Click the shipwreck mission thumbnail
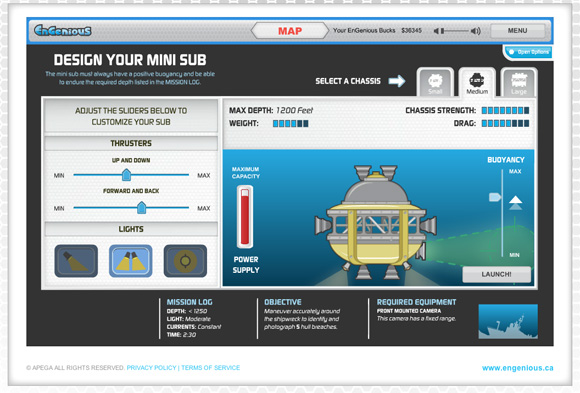The image size is (580, 393). click(508, 321)
